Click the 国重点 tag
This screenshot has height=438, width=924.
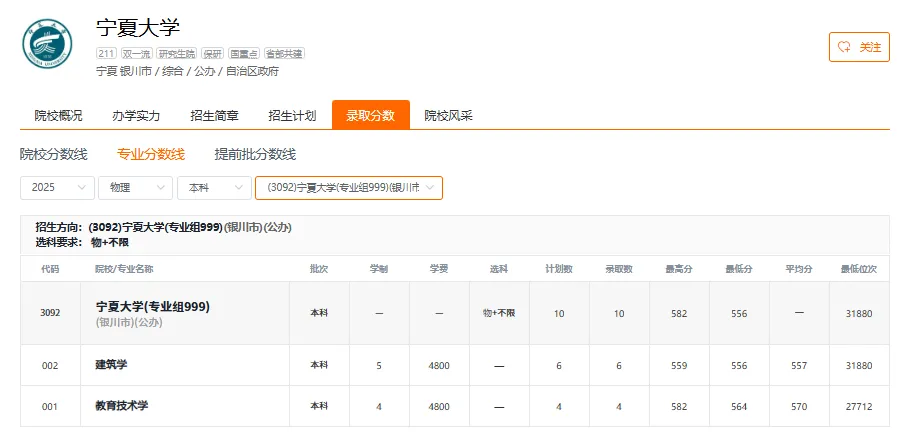pyautogui.click(x=244, y=54)
